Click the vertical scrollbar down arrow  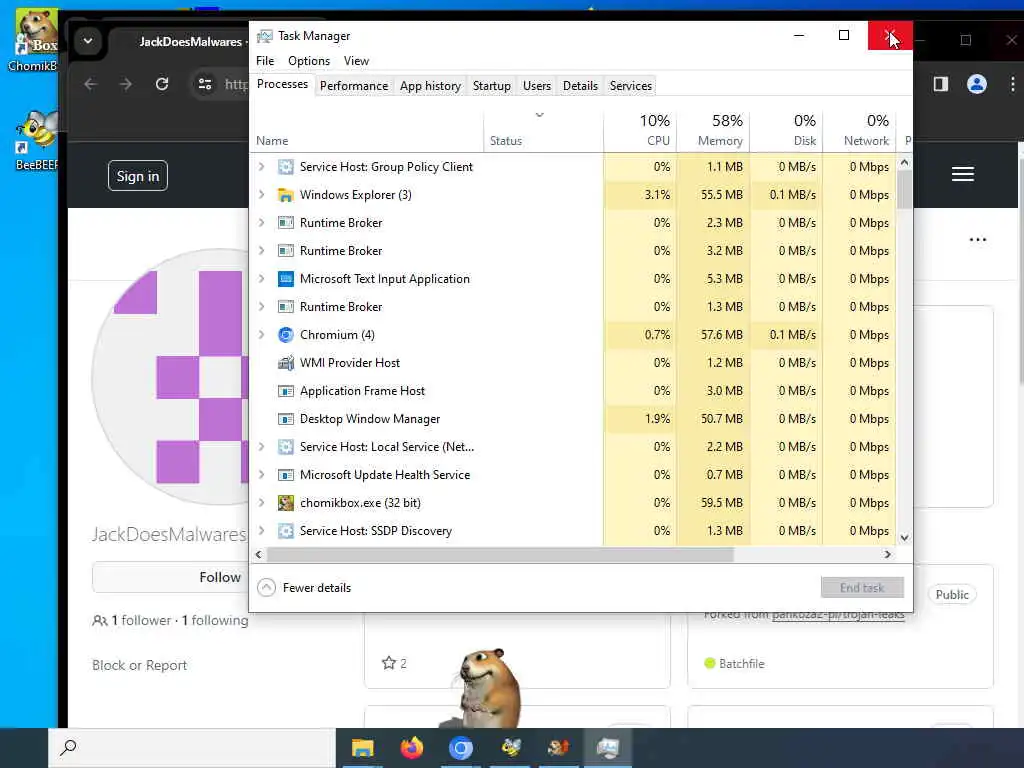(x=904, y=537)
